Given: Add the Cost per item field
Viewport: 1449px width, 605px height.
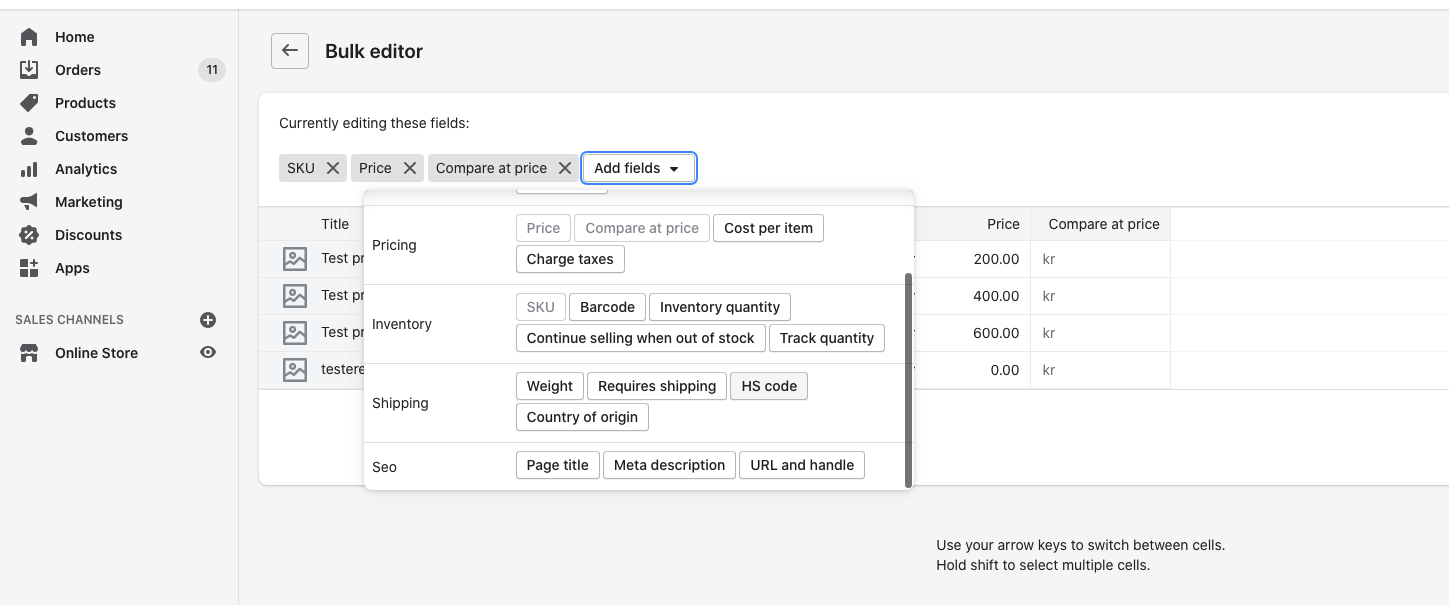Looking at the screenshot, I should [768, 228].
